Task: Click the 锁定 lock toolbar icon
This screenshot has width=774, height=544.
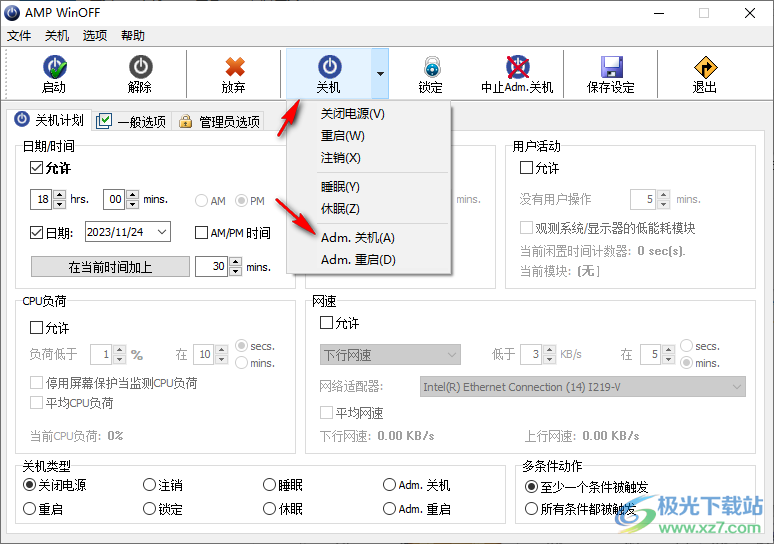Action: point(432,67)
